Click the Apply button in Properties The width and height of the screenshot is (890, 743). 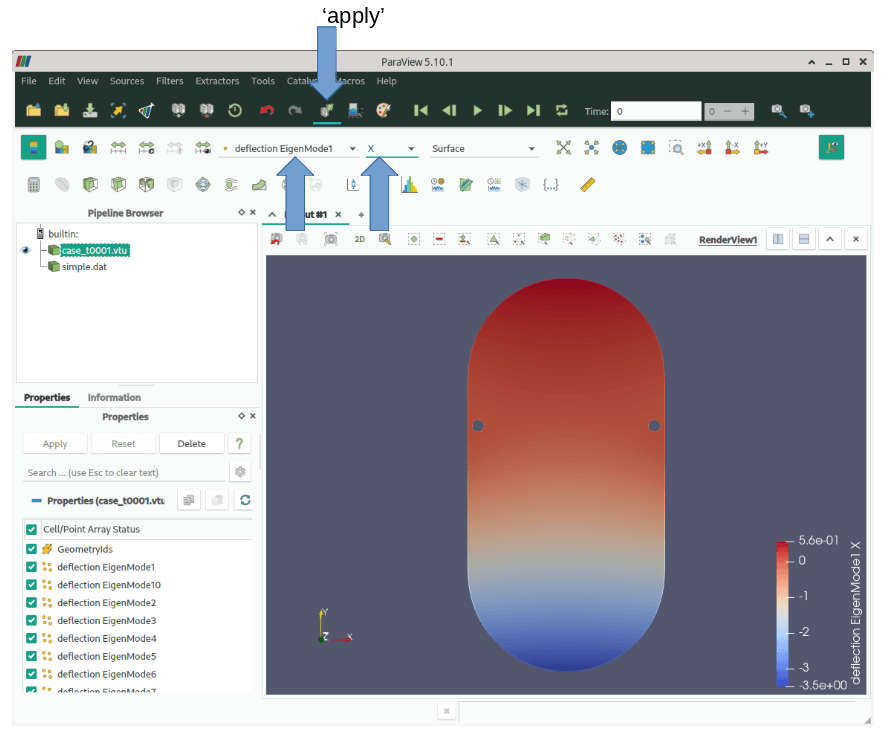[55, 444]
